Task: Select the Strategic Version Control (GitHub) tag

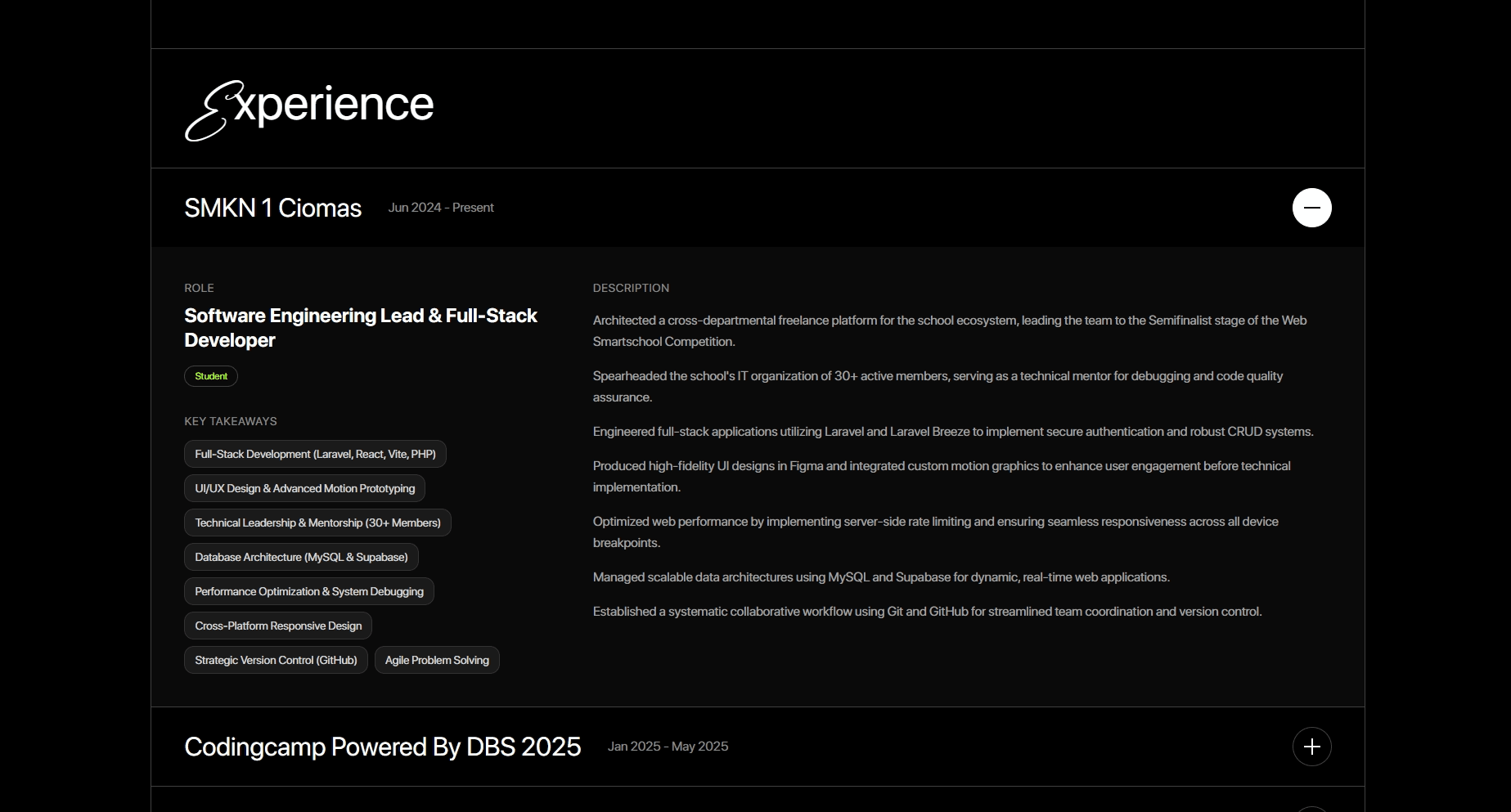Action: coord(276,660)
